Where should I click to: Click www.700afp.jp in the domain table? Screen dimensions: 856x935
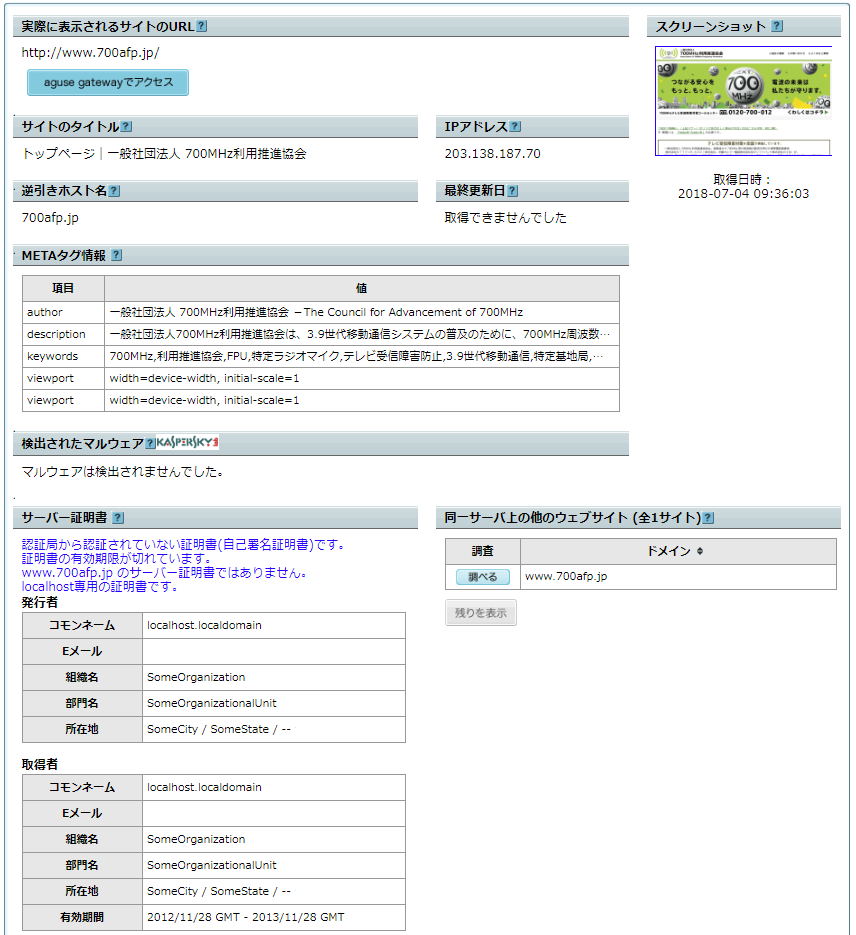[x=566, y=576]
